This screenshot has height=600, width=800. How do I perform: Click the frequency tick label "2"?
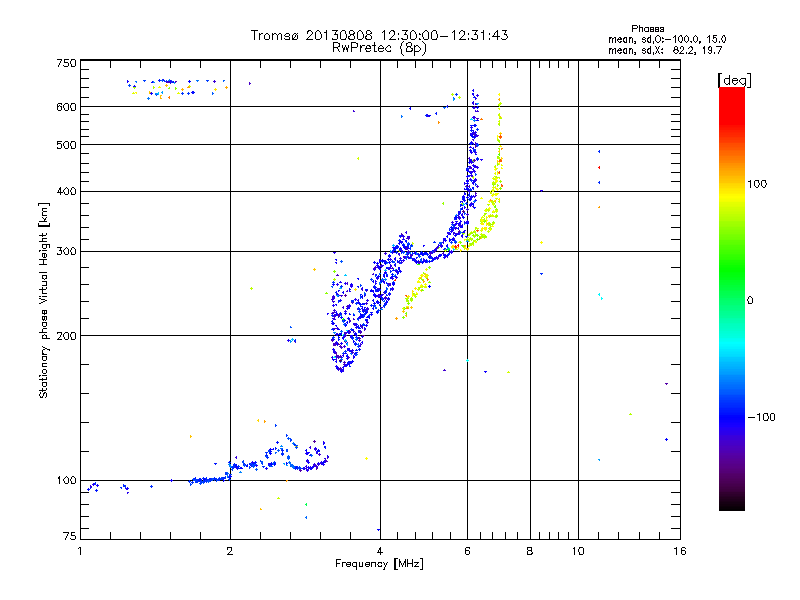(x=230, y=551)
